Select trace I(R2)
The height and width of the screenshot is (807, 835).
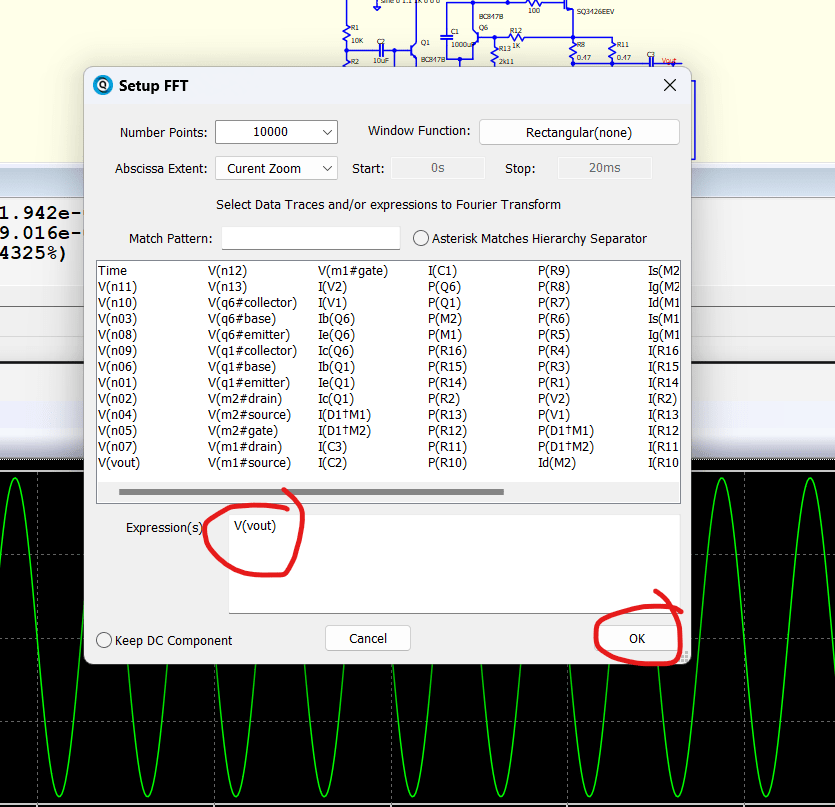pos(662,398)
